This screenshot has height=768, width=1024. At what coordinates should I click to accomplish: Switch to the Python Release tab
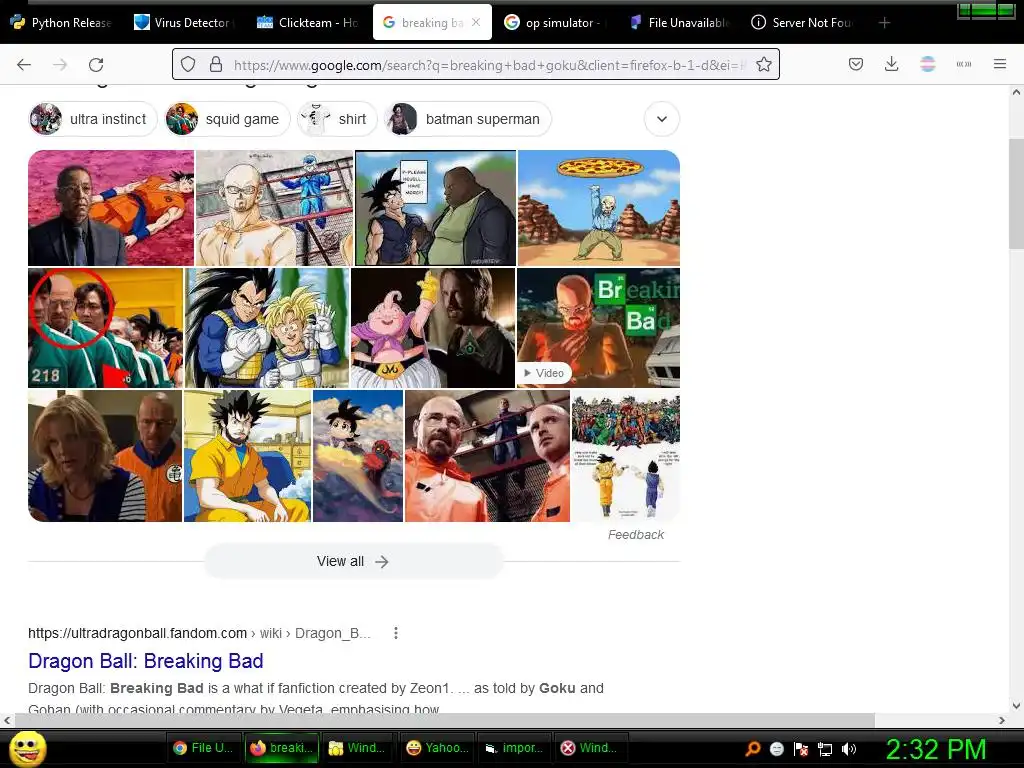(x=62, y=23)
